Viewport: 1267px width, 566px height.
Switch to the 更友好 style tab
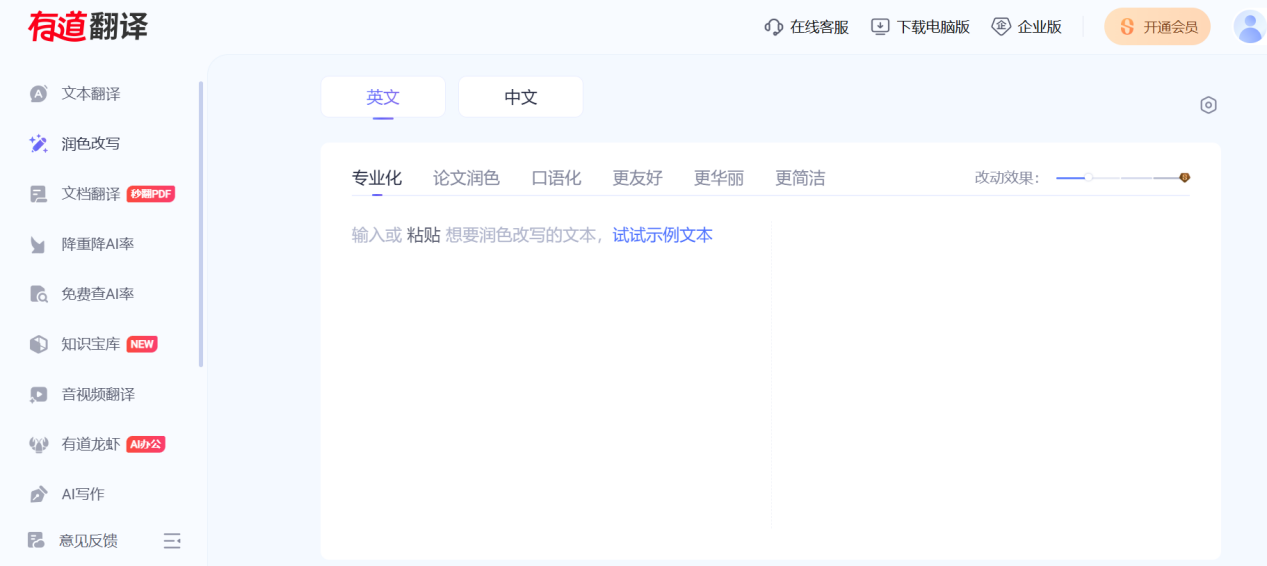(x=638, y=178)
